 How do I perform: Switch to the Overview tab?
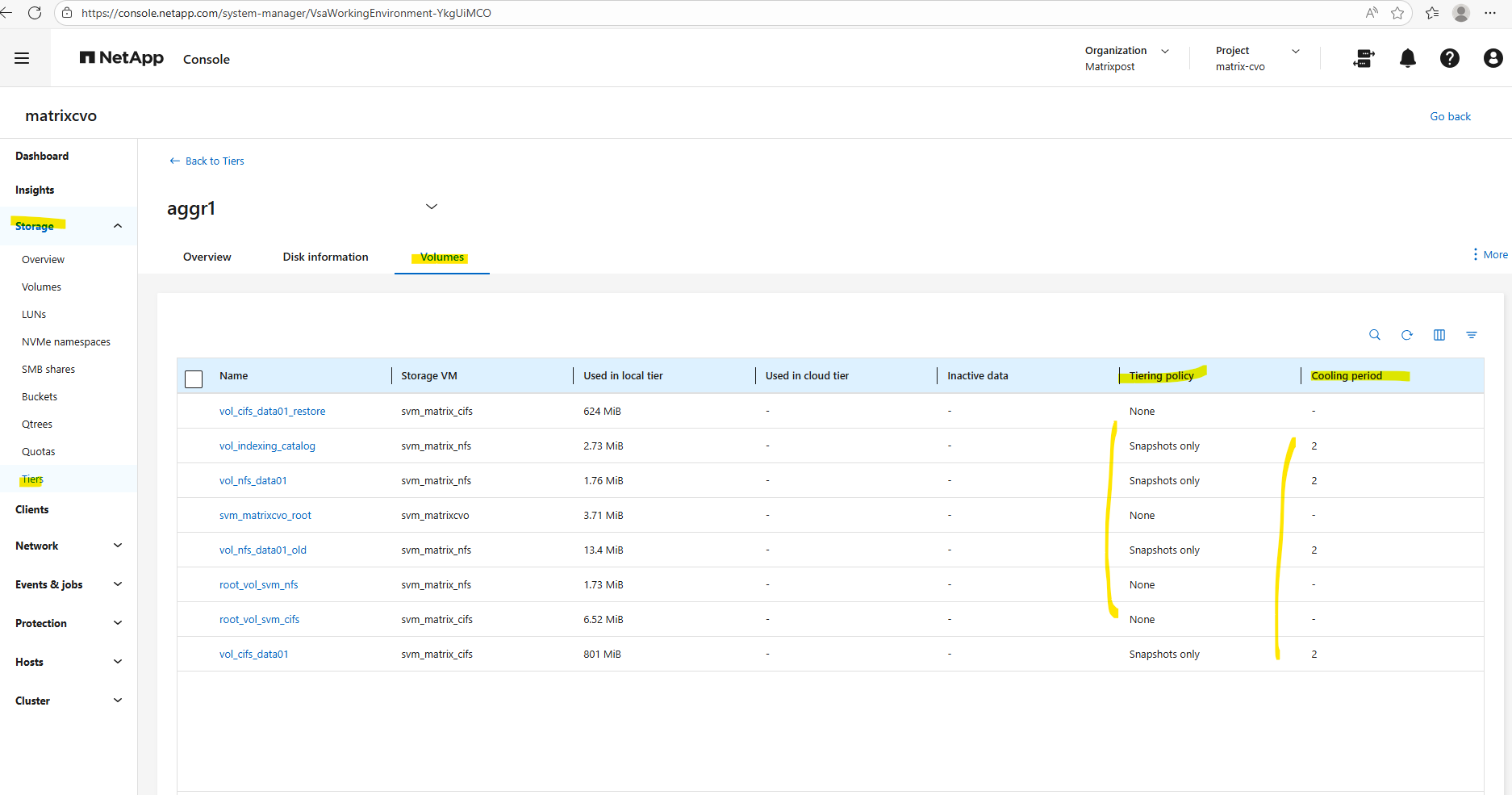point(207,257)
